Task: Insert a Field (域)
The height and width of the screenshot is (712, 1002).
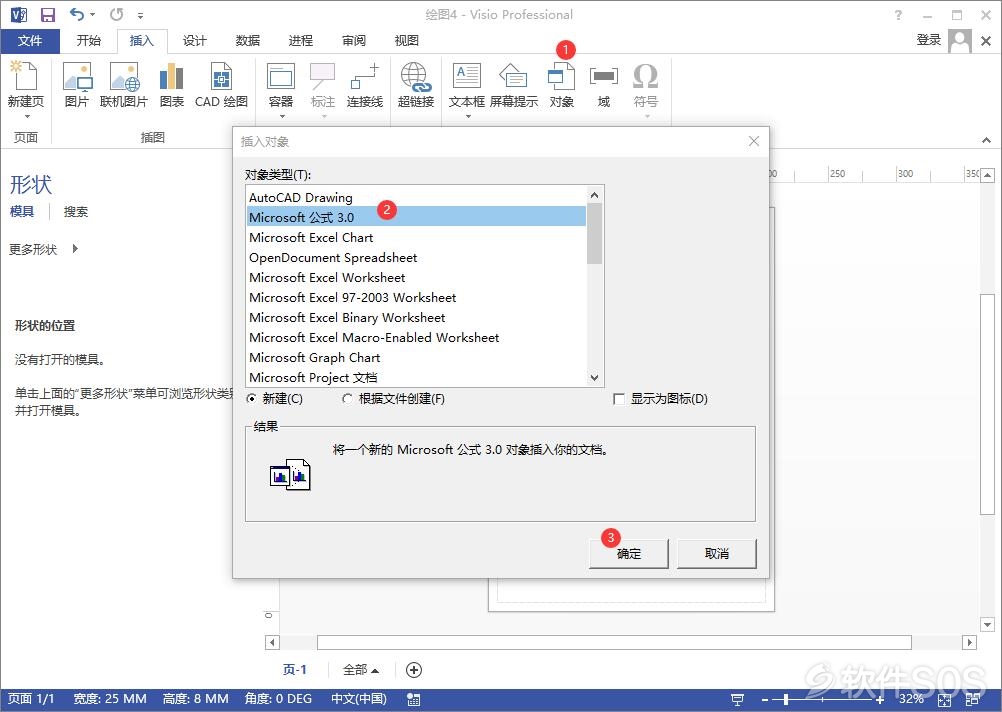Action: click(x=603, y=76)
